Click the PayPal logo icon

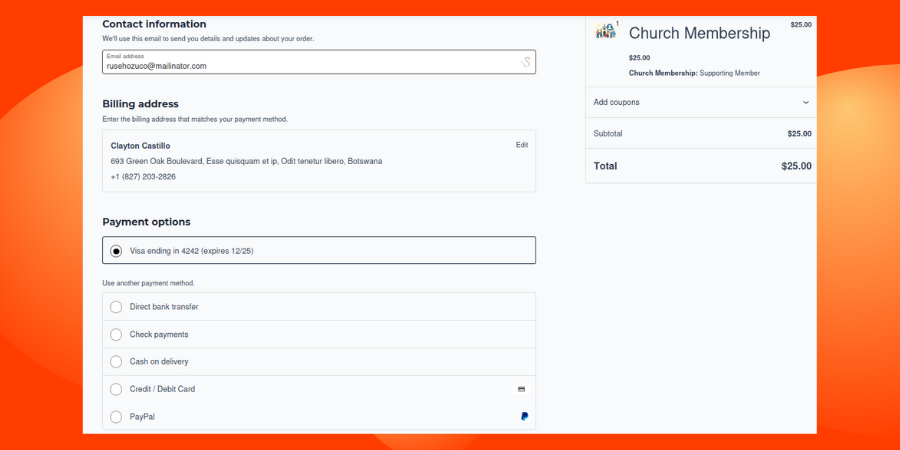click(524, 417)
